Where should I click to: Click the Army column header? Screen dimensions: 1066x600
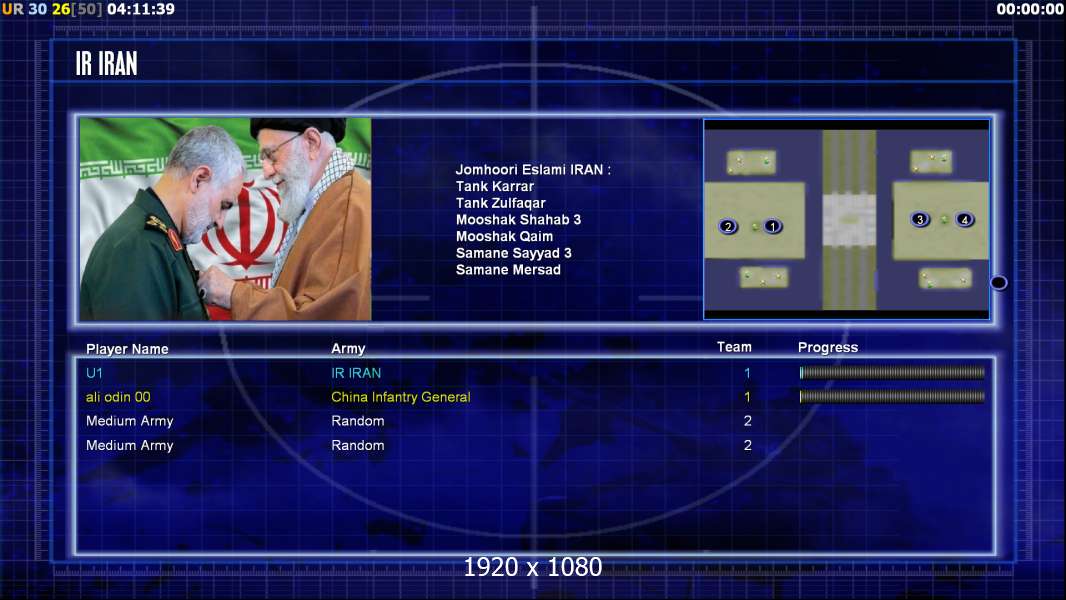[x=348, y=349]
